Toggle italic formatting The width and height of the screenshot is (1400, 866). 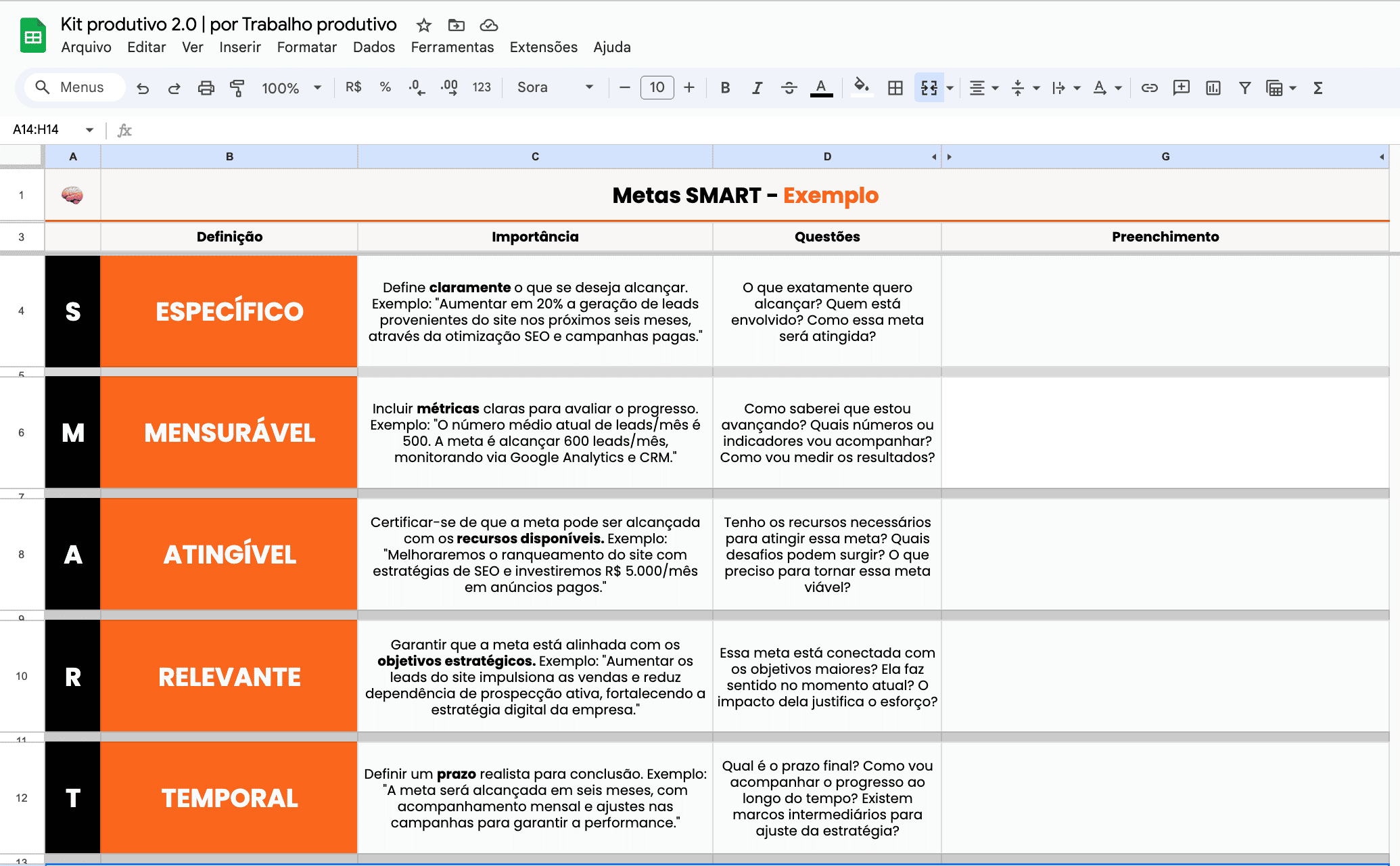pos(757,87)
